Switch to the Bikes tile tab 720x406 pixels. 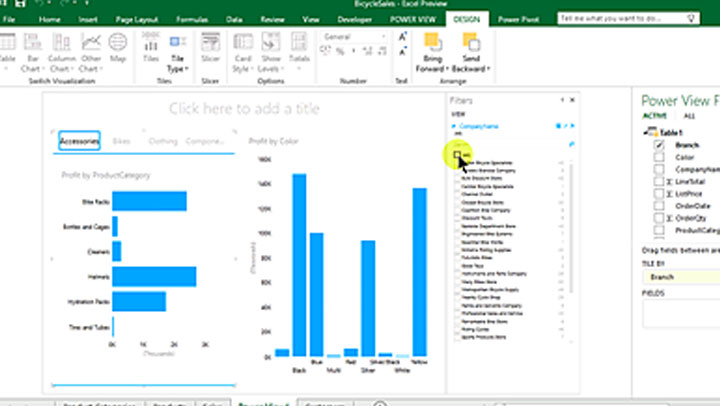click(121, 142)
